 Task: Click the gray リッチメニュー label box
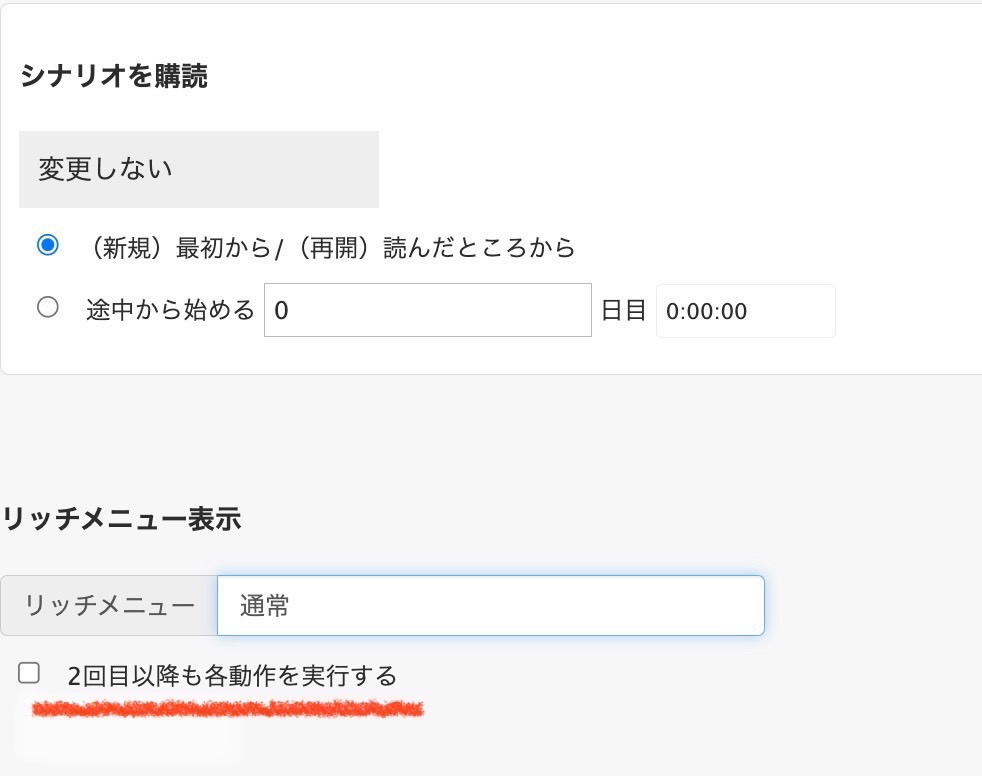[109, 606]
